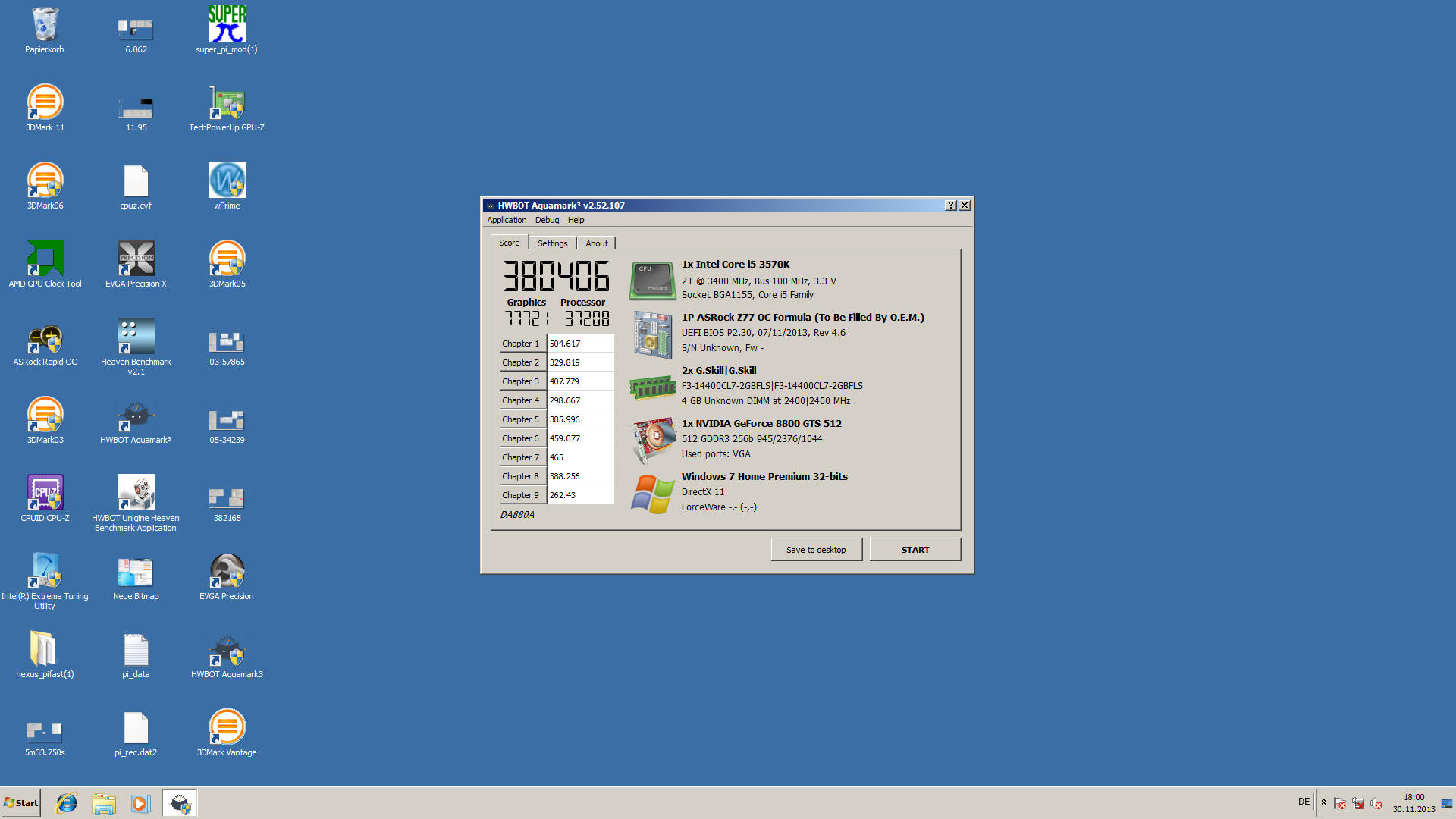
Task: Open the hexus_pifast(1) folder icon
Action: (45, 655)
